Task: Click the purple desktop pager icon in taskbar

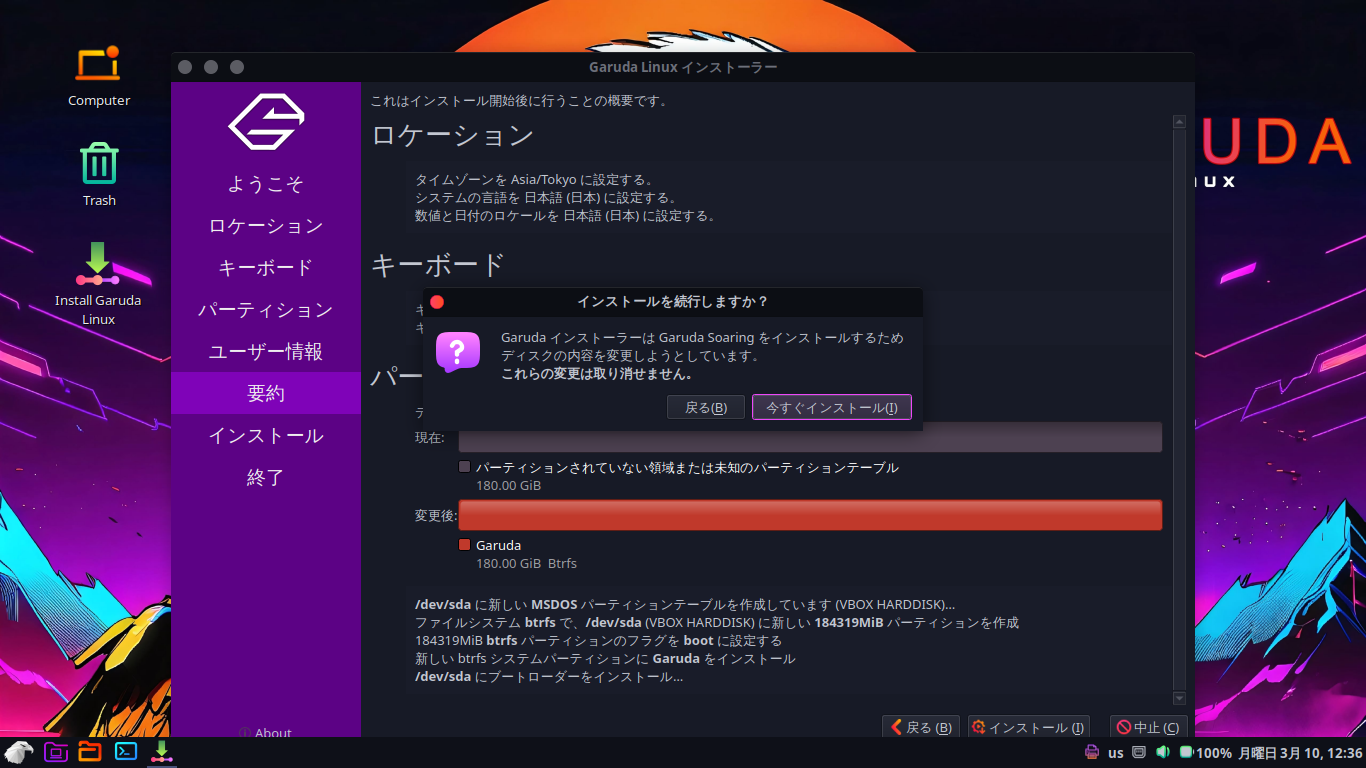Action: [x=56, y=752]
